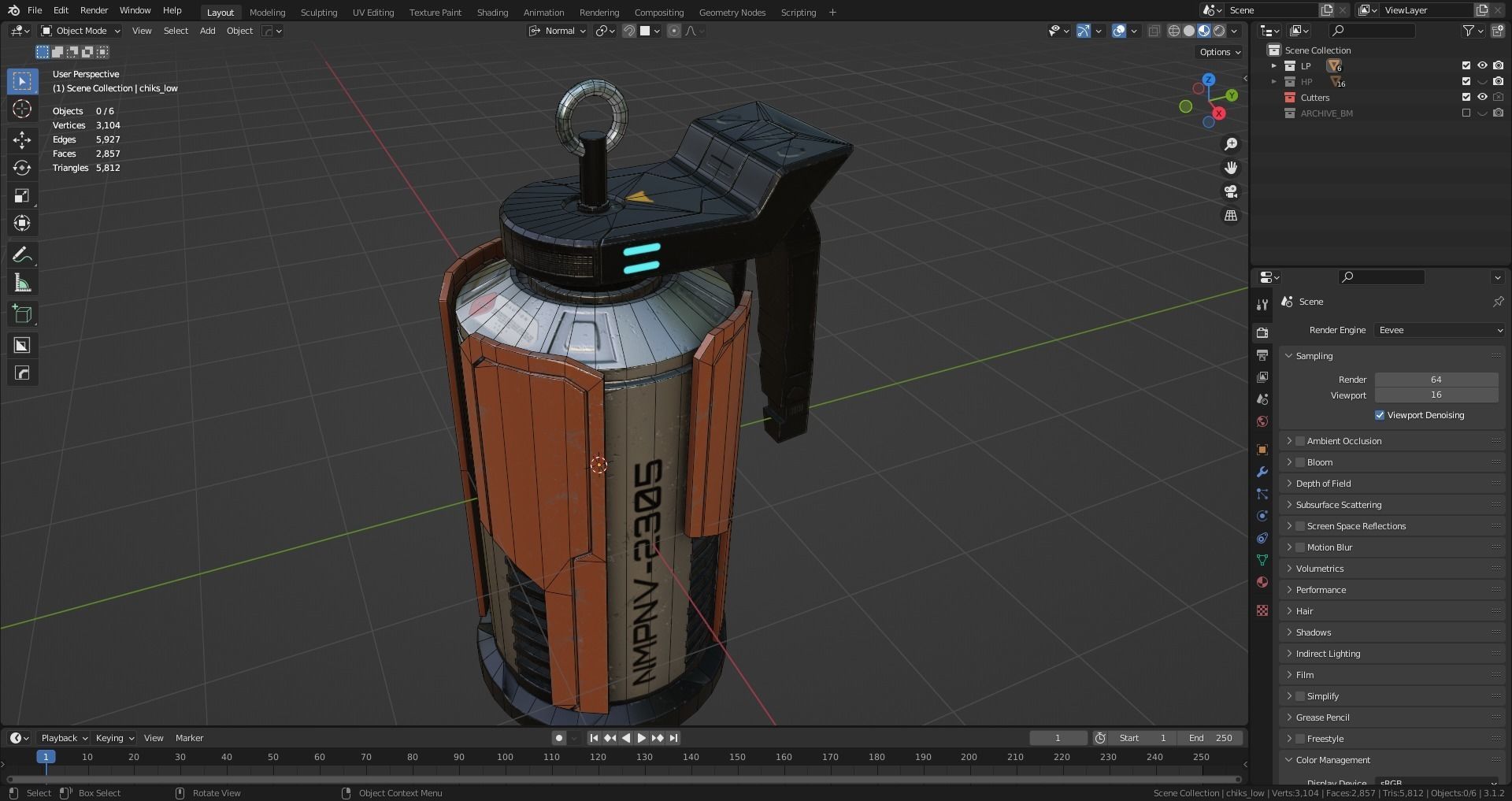
Task: Open the World properties tab
Action: tap(1262, 421)
